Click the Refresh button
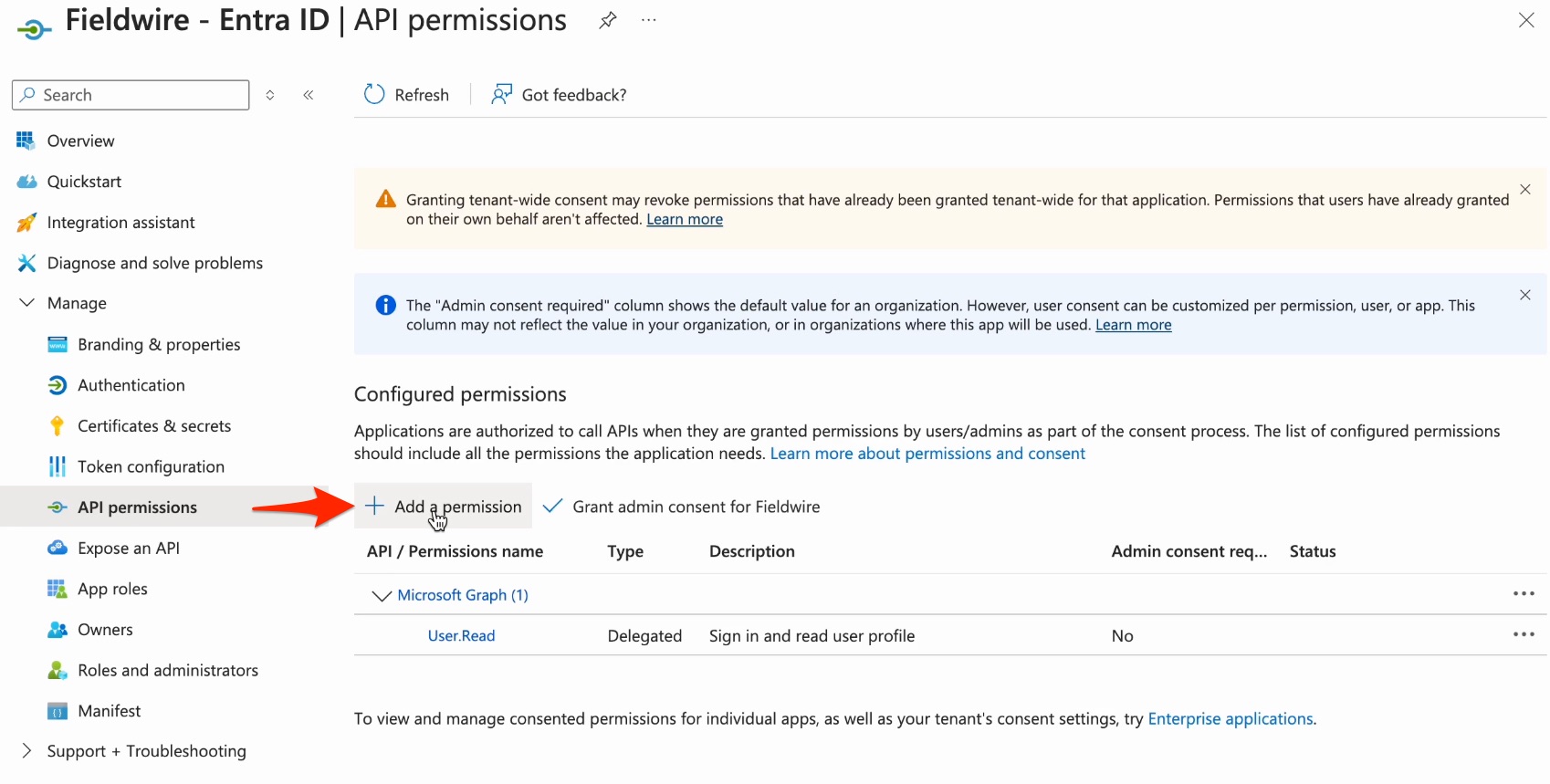 [407, 95]
